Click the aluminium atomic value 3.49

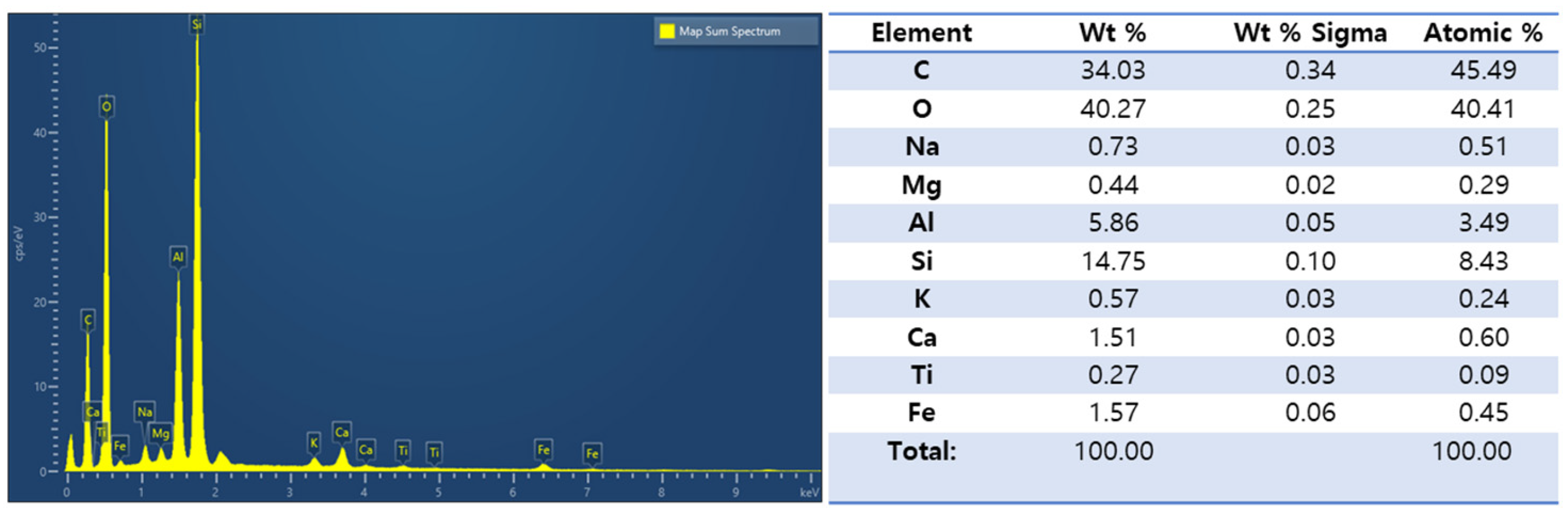[x=1484, y=222]
